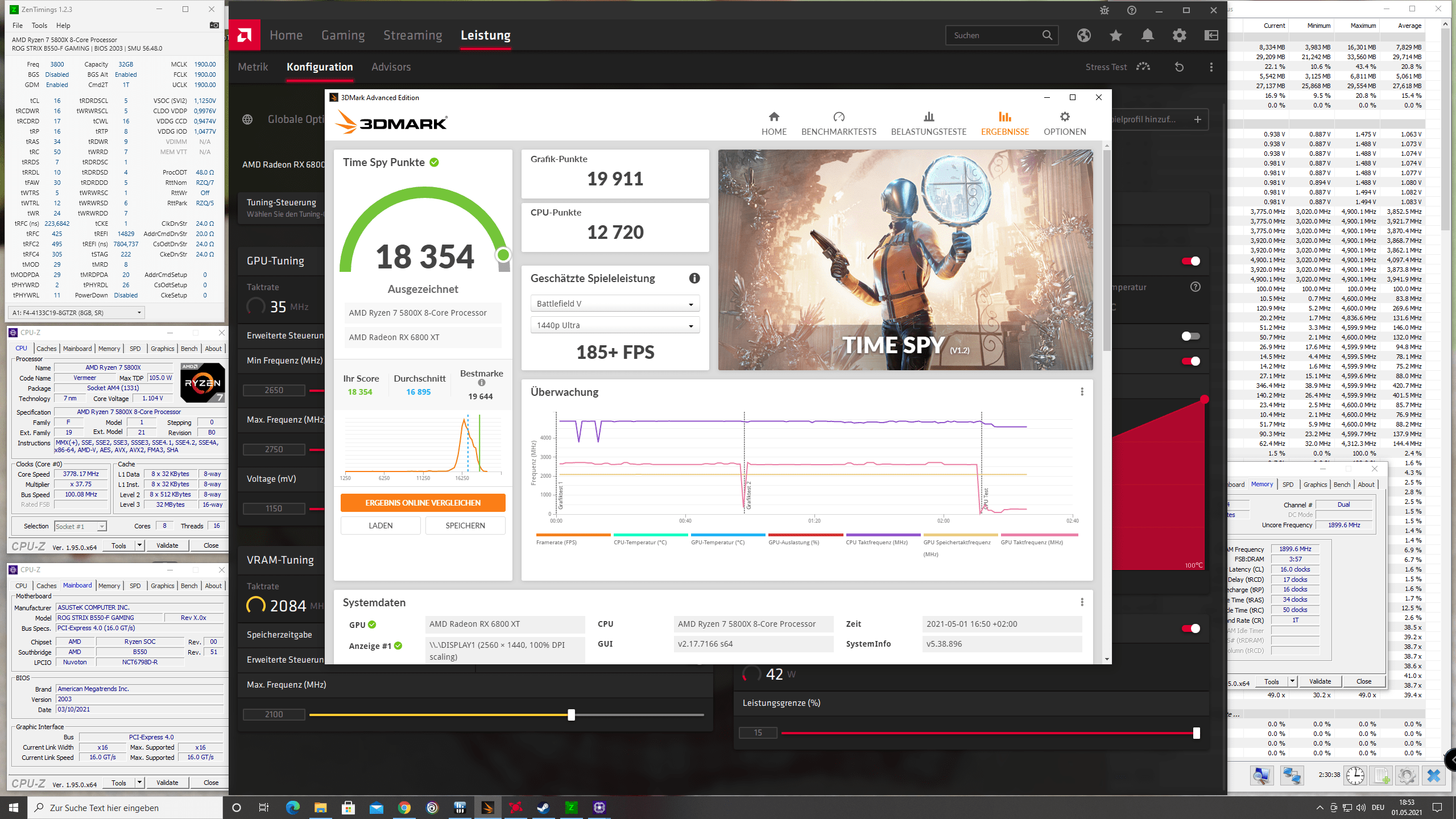1456x819 pixels.
Task: Adjust VRAM Max. Frequenz slider handle
Action: (x=571, y=715)
